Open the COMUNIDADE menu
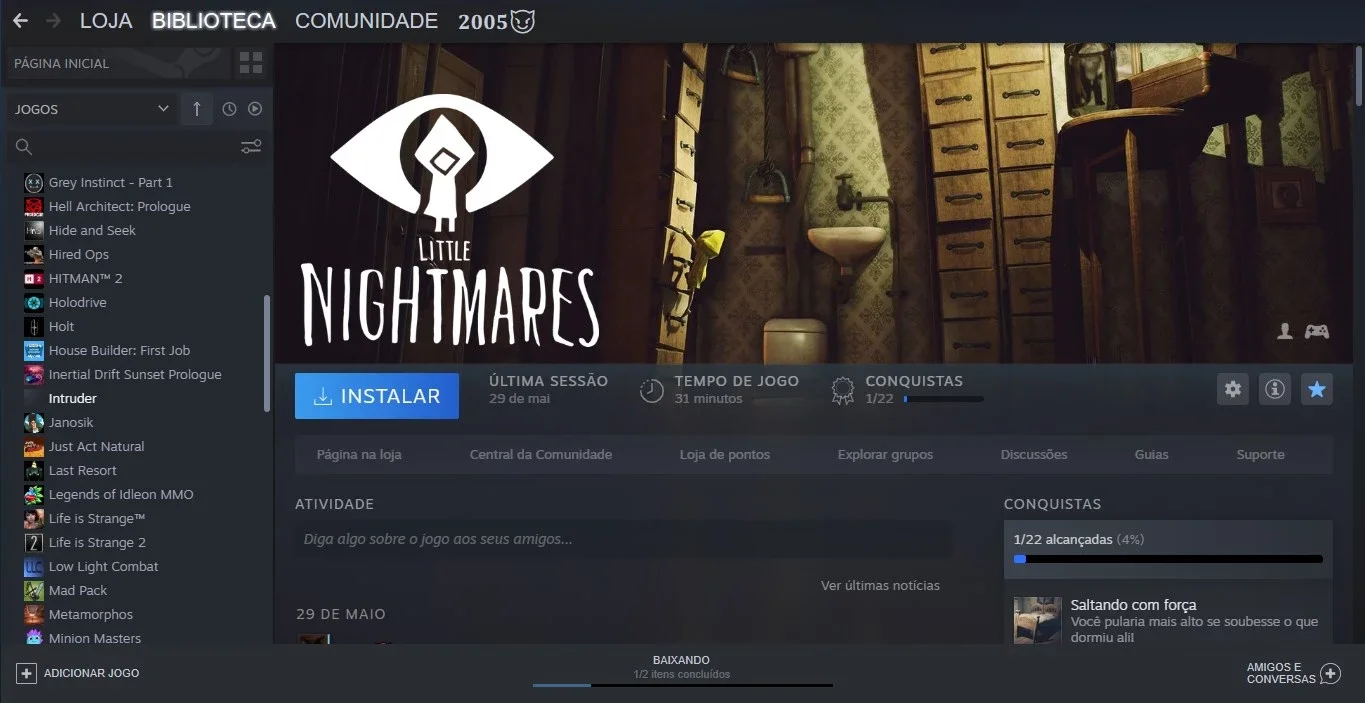 [x=367, y=21]
